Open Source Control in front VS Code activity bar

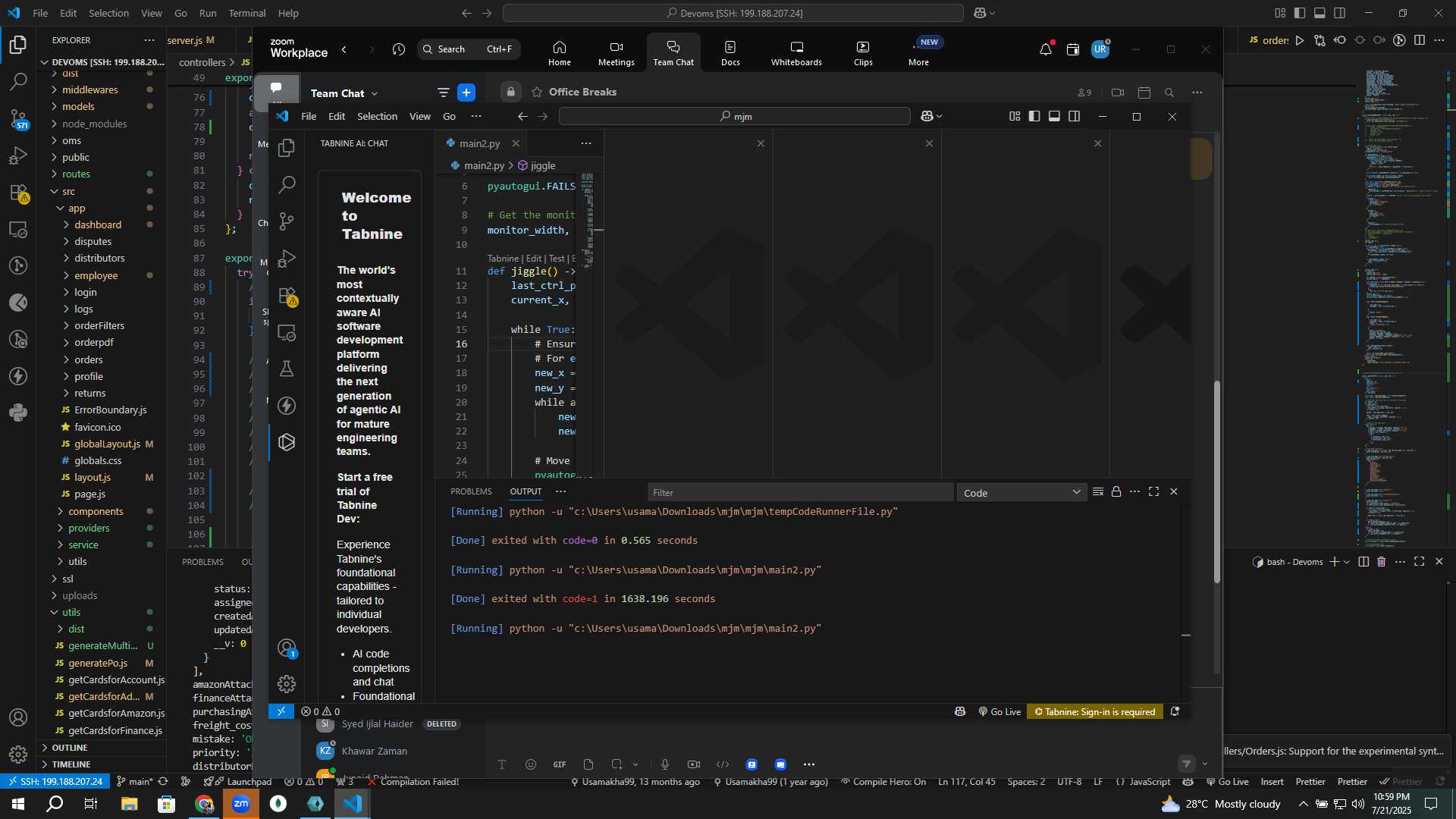coord(287,221)
